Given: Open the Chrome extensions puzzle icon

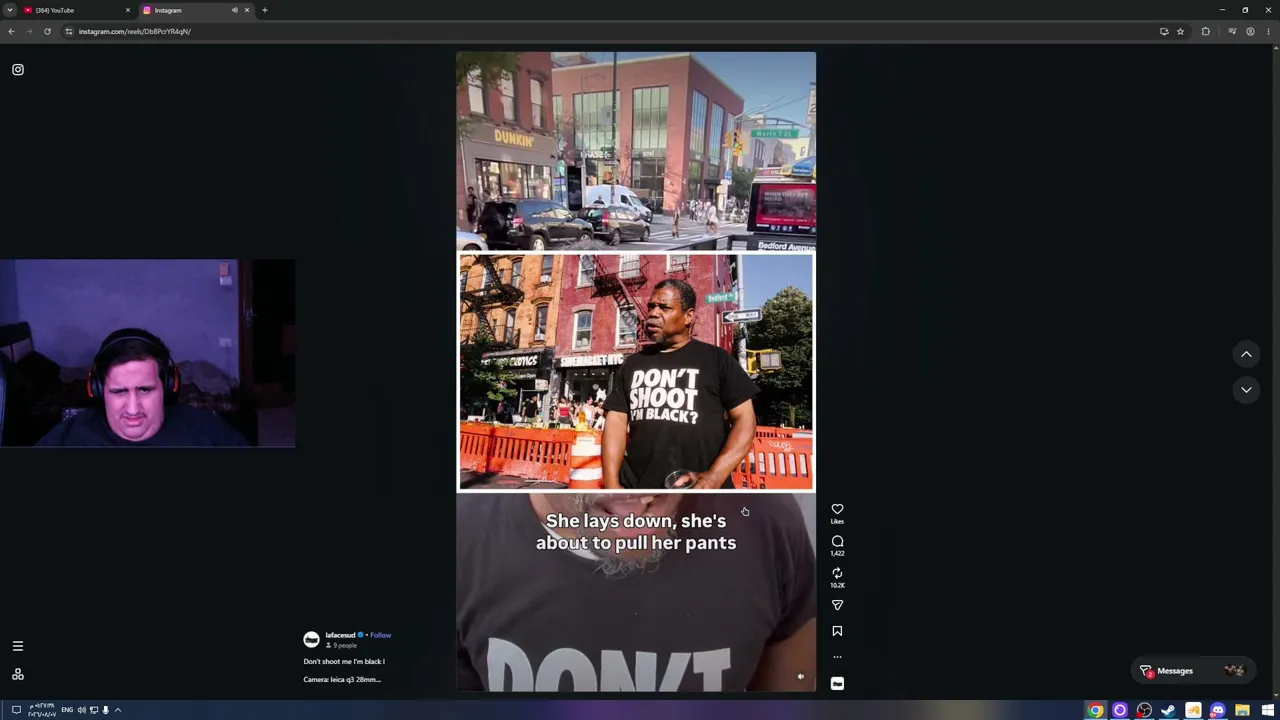Looking at the screenshot, I should 1205,31.
